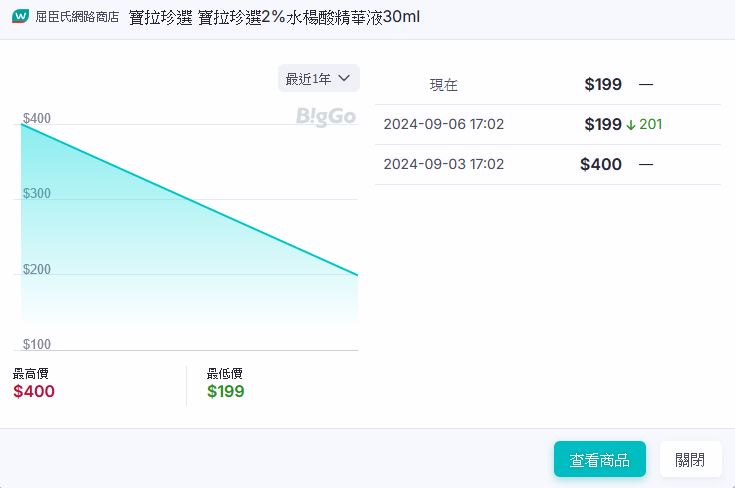Click the 最高價 $400 value
This screenshot has width=735, height=488.
(x=34, y=391)
